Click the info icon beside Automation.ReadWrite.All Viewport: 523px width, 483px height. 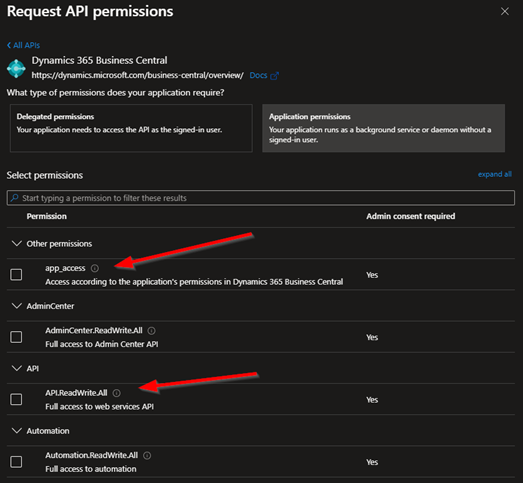pyautogui.click(x=147, y=455)
